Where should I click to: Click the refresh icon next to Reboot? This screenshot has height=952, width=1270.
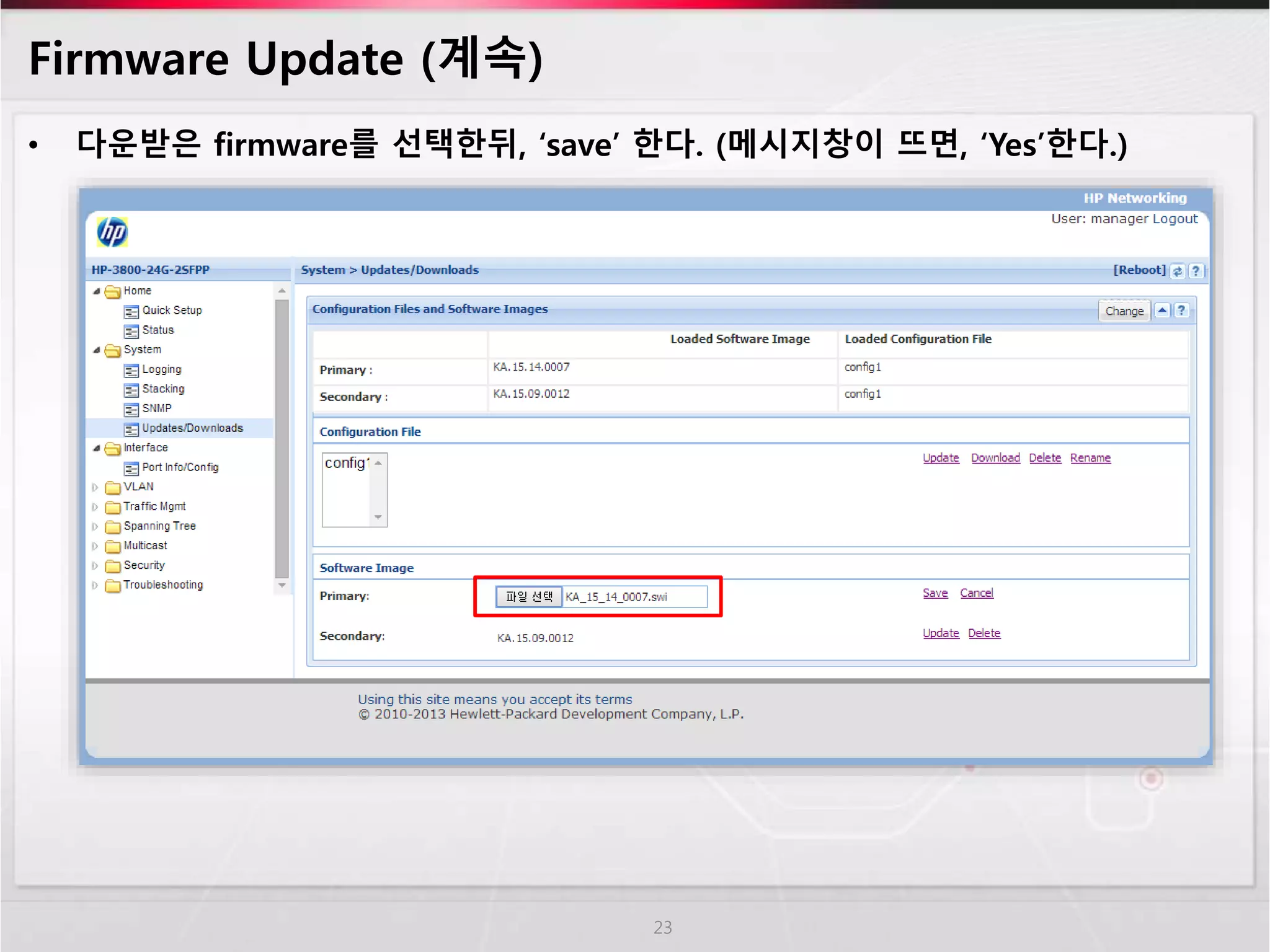[1177, 271]
